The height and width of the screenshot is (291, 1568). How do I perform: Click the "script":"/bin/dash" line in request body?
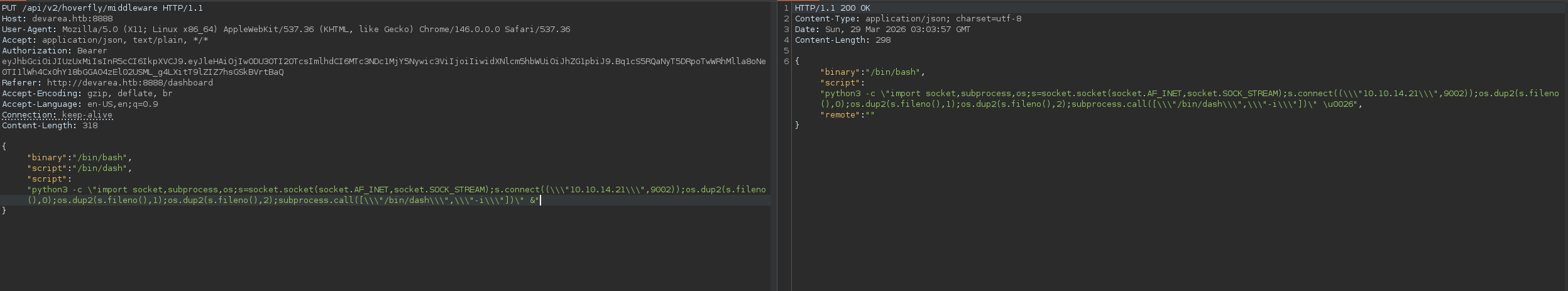tap(80, 168)
